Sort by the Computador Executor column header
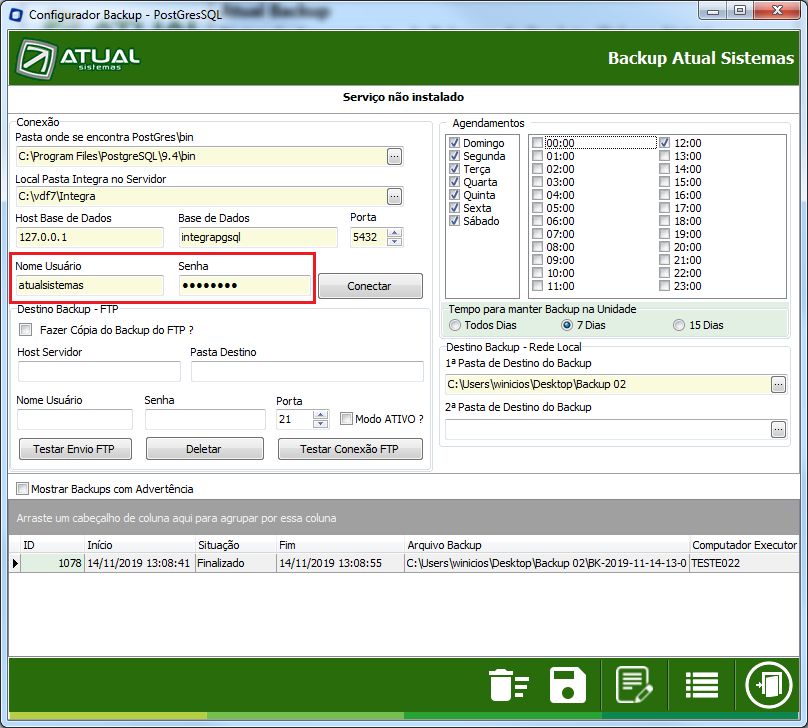Screen dimensions: 808x728 [x=744, y=545]
